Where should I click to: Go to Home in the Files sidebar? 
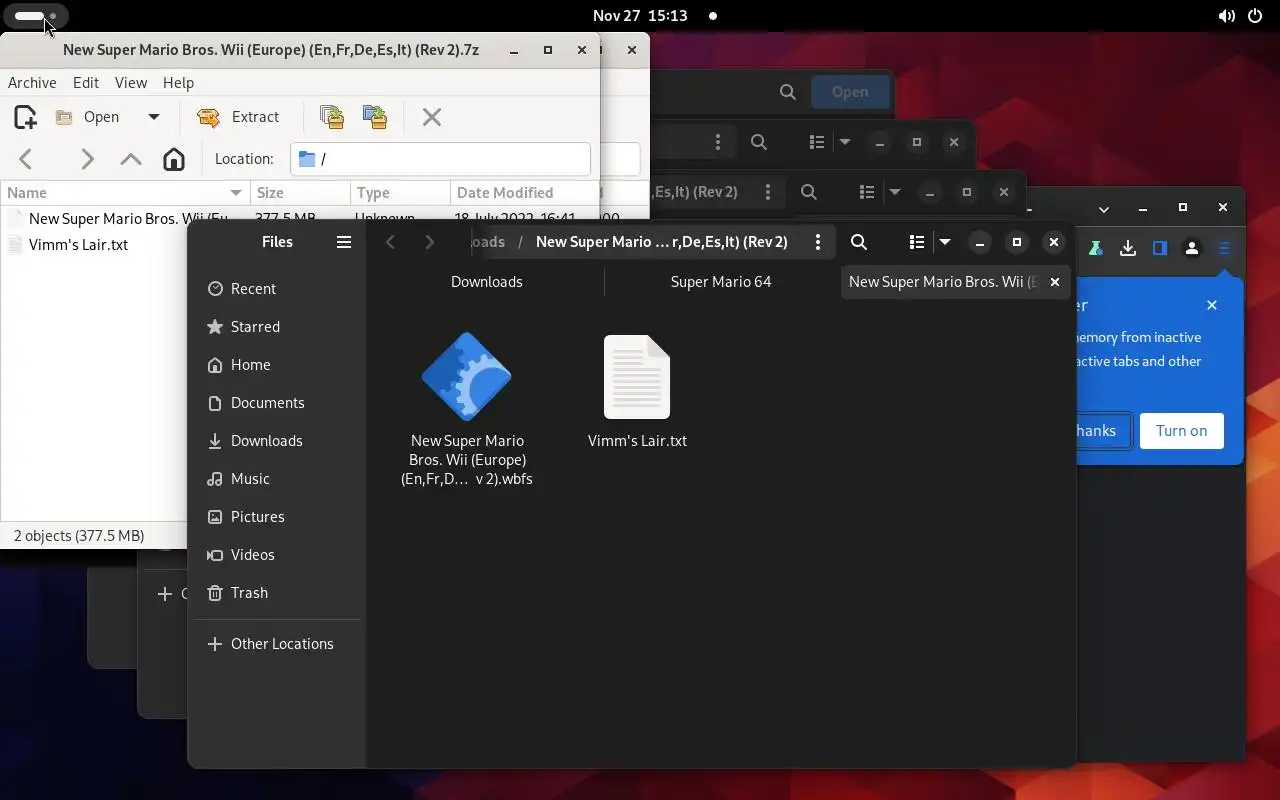(x=277, y=365)
